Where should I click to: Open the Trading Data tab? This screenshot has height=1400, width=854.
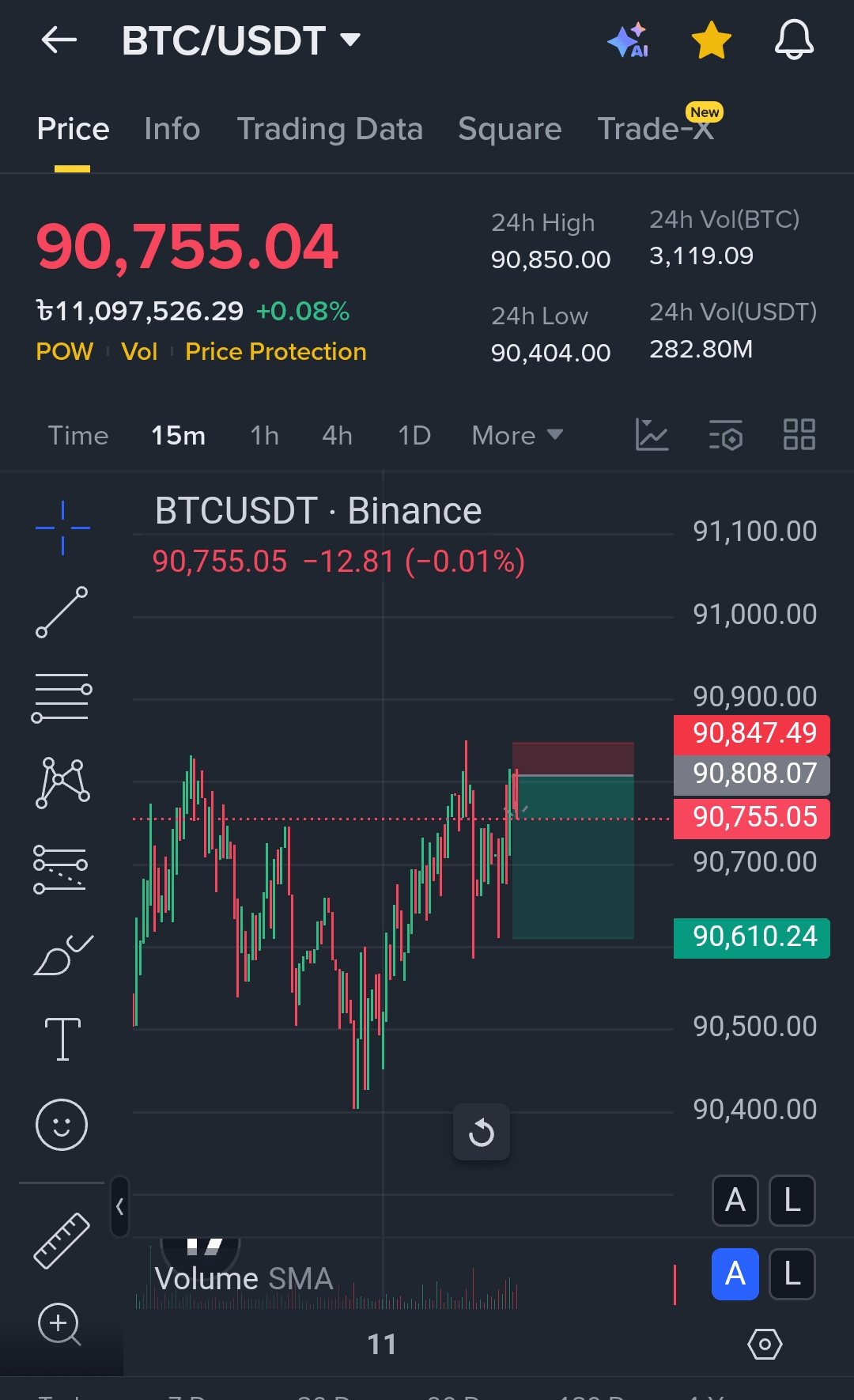[x=330, y=129]
